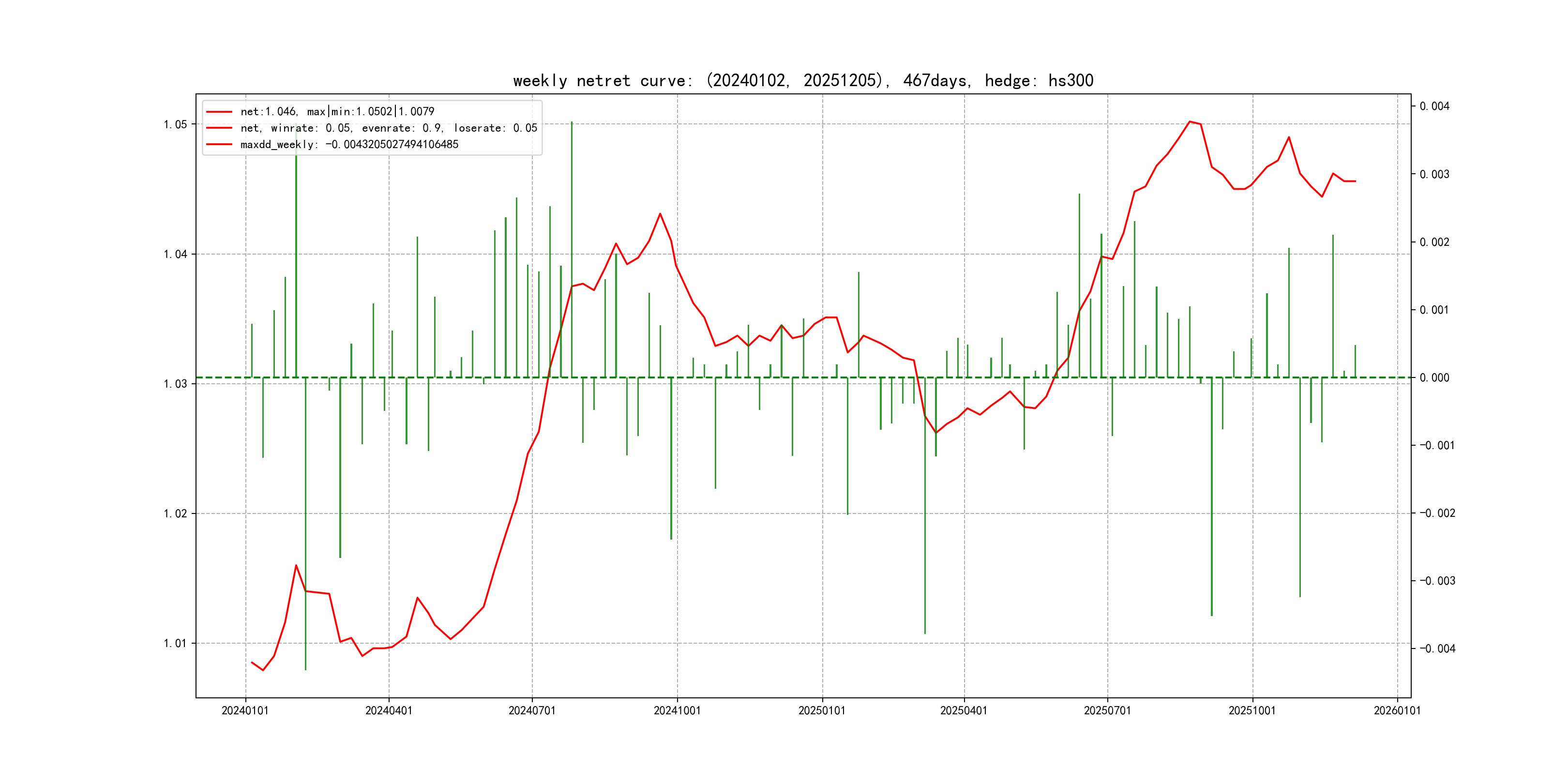Click the 20250101 x-axis date label
The width and height of the screenshot is (1568, 784).
click(x=822, y=711)
